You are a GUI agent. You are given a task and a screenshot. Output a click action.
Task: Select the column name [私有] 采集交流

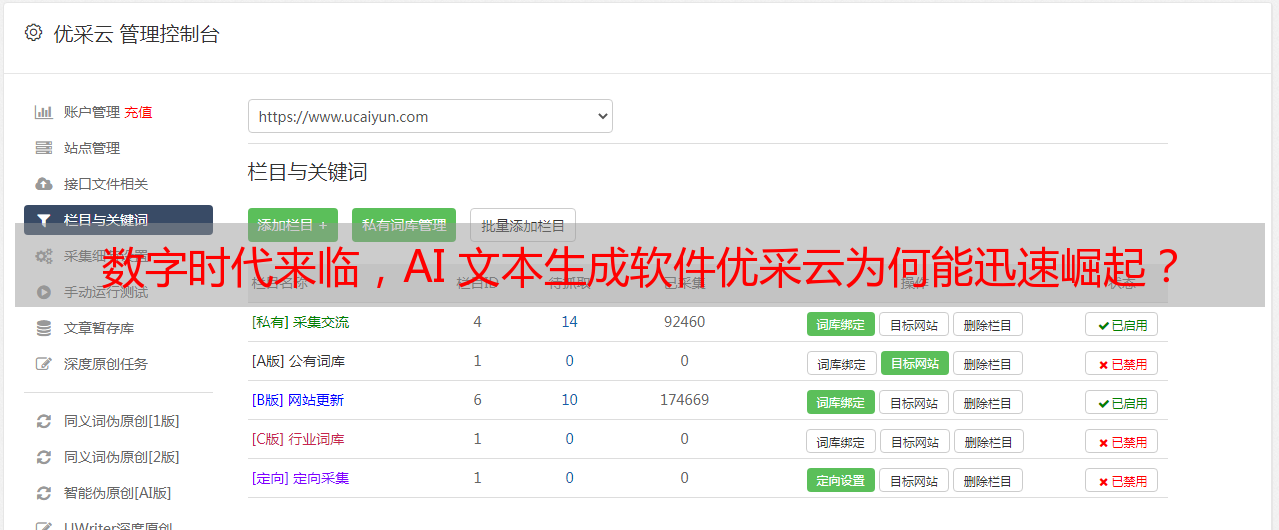click(x=300, y=322)
